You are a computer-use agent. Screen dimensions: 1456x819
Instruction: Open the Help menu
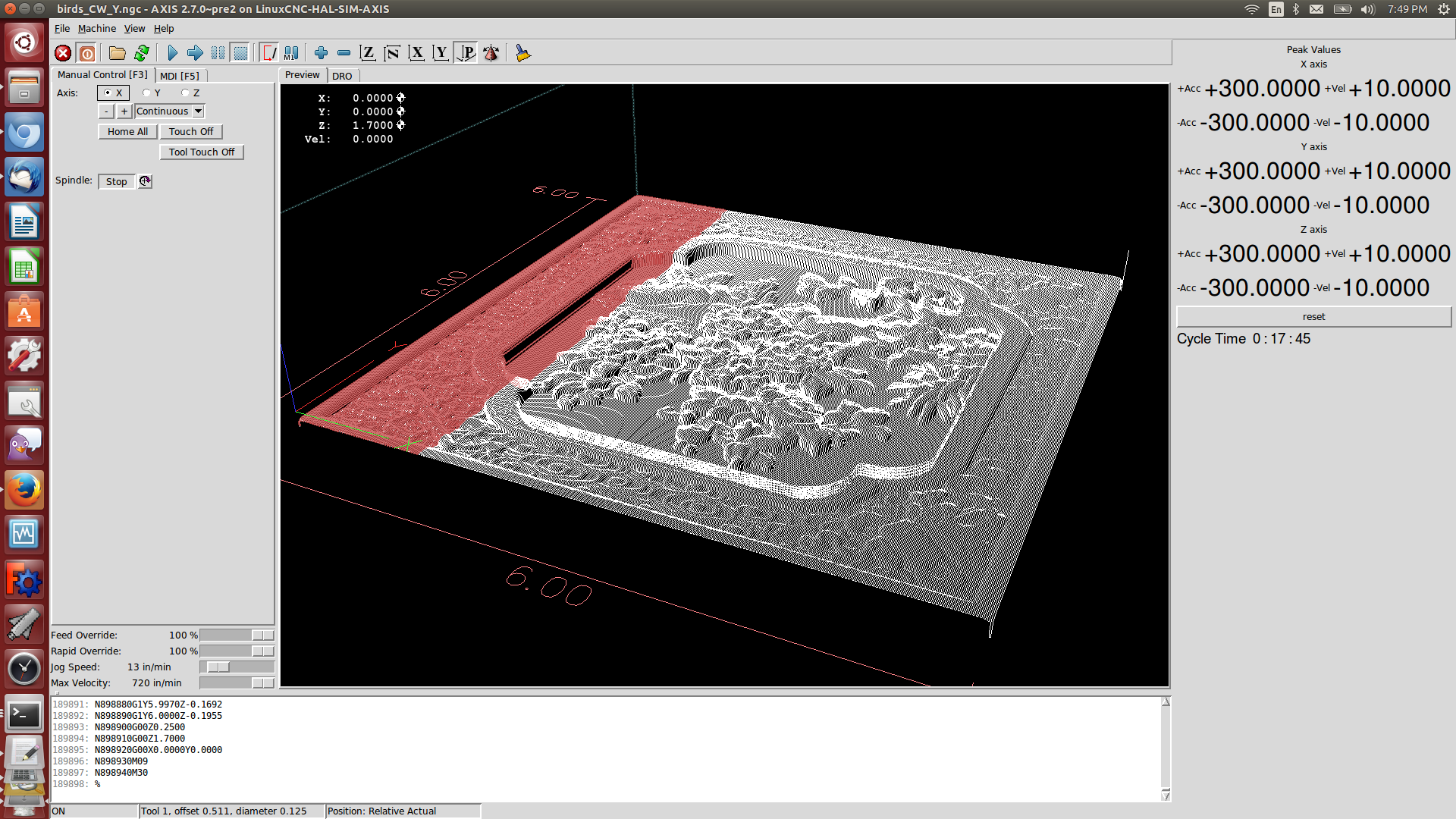coord(164,28)
